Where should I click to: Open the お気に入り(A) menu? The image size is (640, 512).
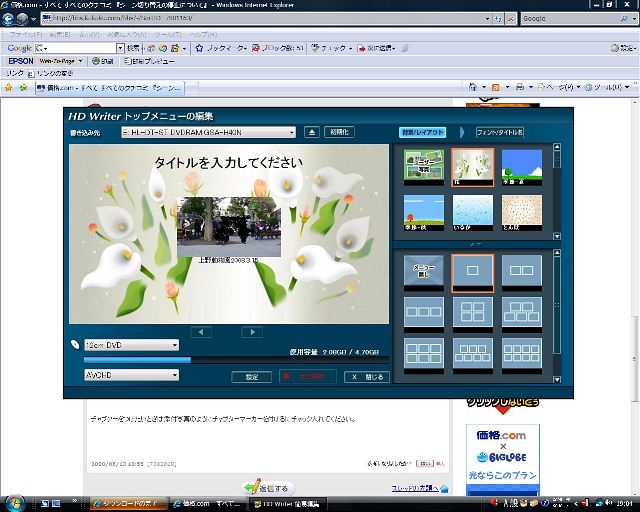click(127, 35)
